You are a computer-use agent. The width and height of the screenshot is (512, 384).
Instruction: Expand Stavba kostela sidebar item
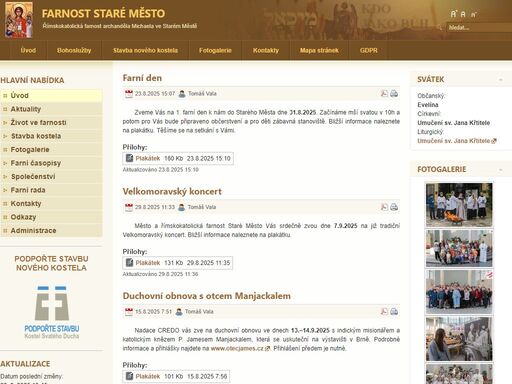pyautogui.click(x=5, y=136)
